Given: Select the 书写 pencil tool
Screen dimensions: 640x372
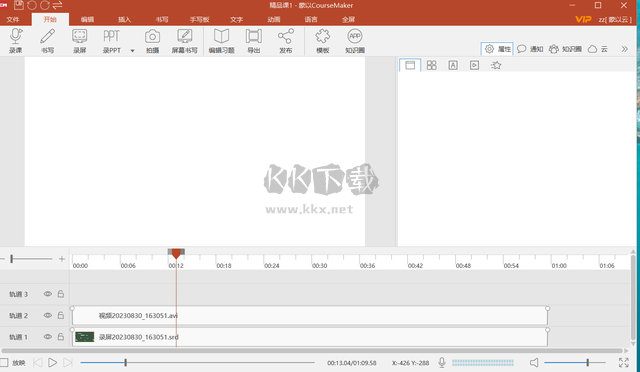Looking at the screenshot, I should 47,37.
